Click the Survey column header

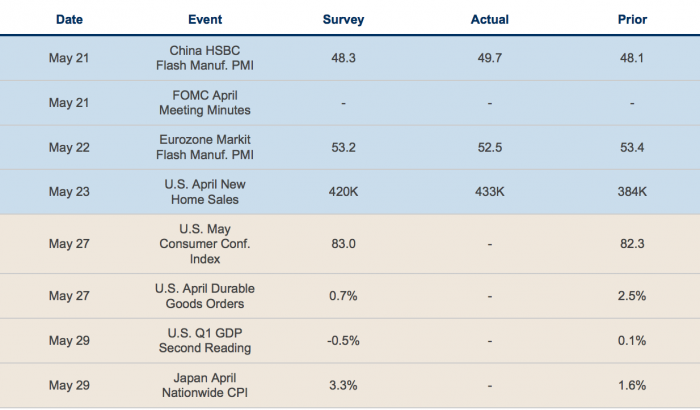coord(344,19)
